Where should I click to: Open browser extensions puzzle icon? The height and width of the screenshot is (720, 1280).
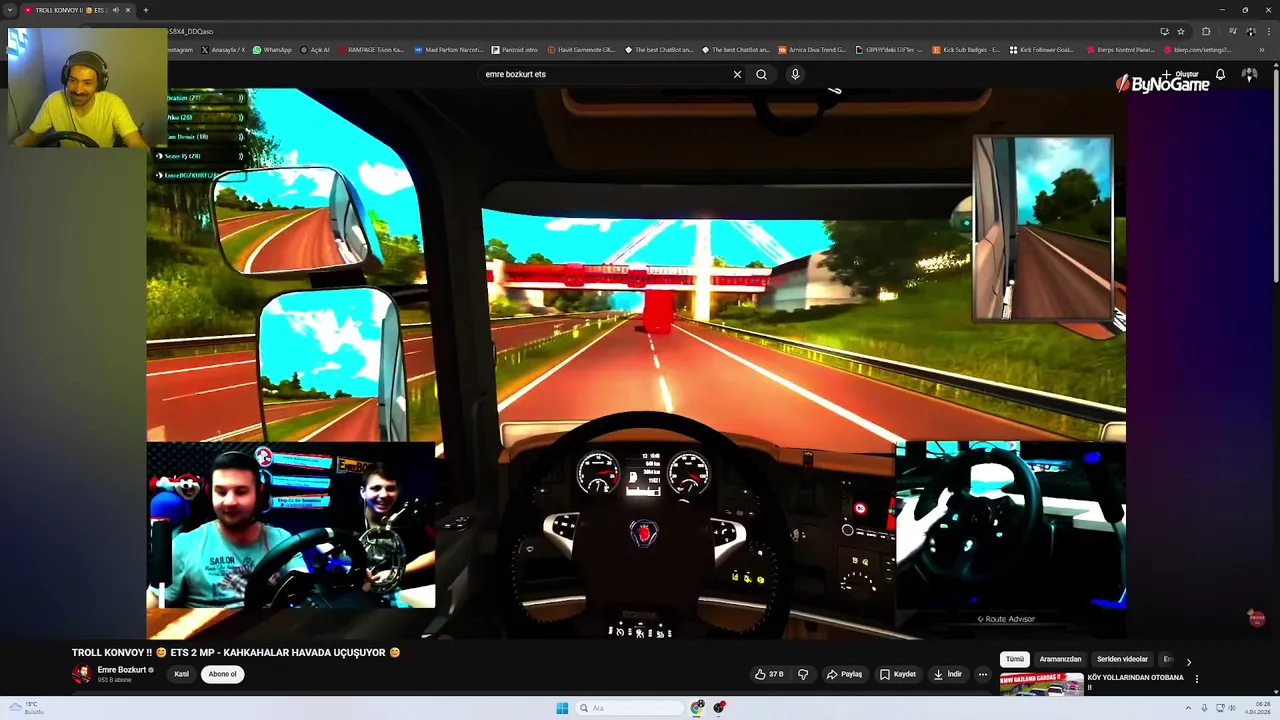point(1206,31)
